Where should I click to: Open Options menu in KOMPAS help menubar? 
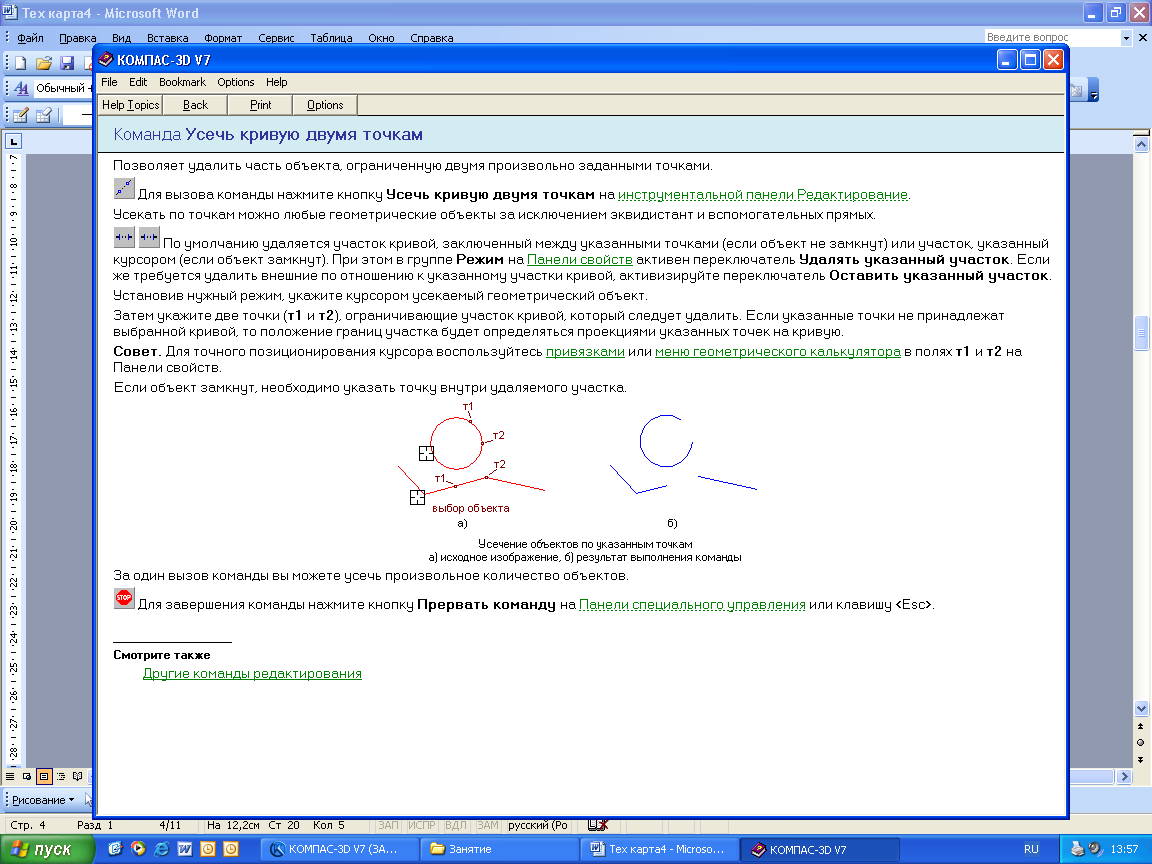pyautogui.click(x=236, y=82)
